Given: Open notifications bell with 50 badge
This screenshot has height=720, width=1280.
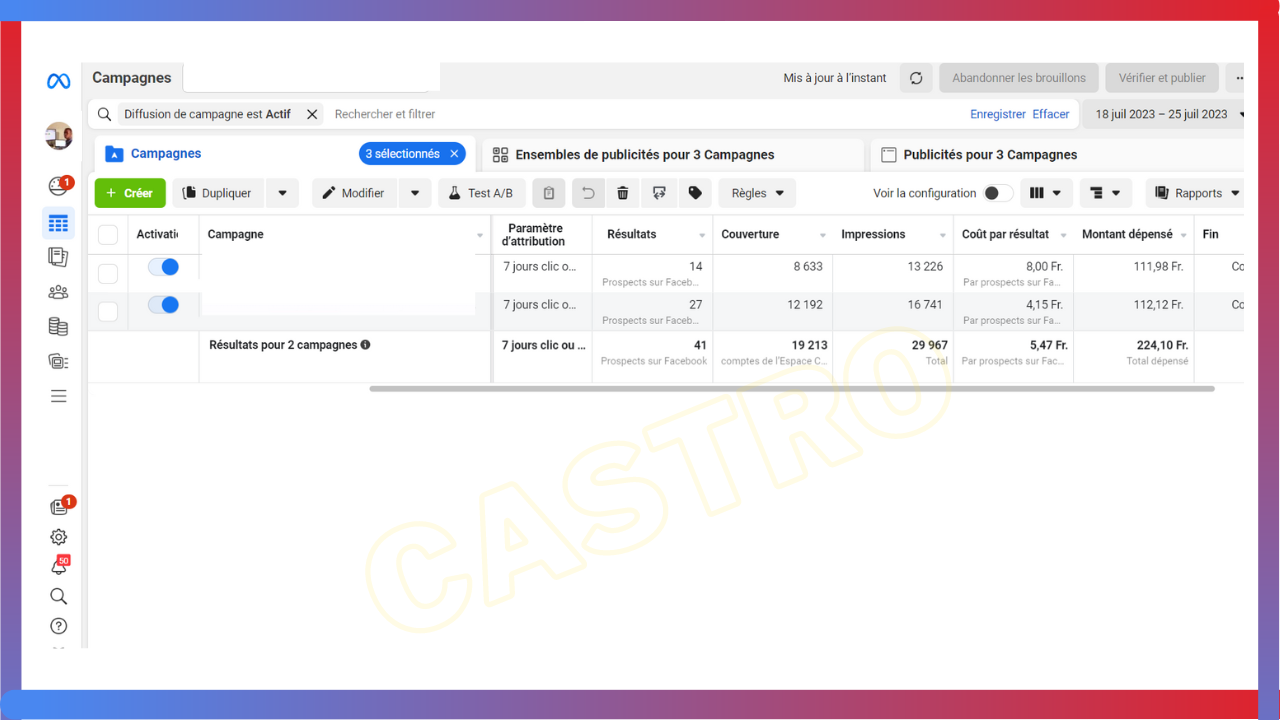Looking at the screenshot, I should point(59,567).
